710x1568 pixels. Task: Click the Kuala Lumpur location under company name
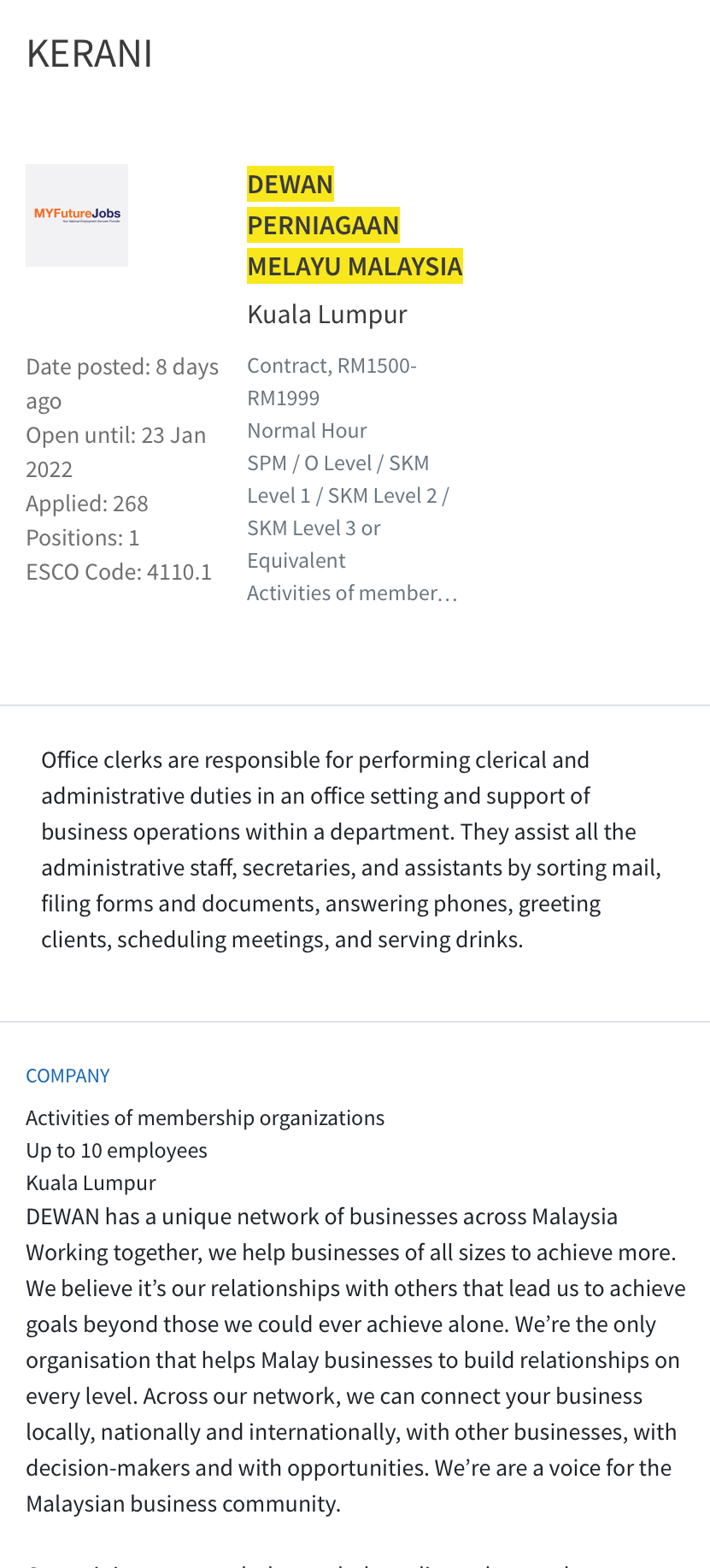click(327, 315)
